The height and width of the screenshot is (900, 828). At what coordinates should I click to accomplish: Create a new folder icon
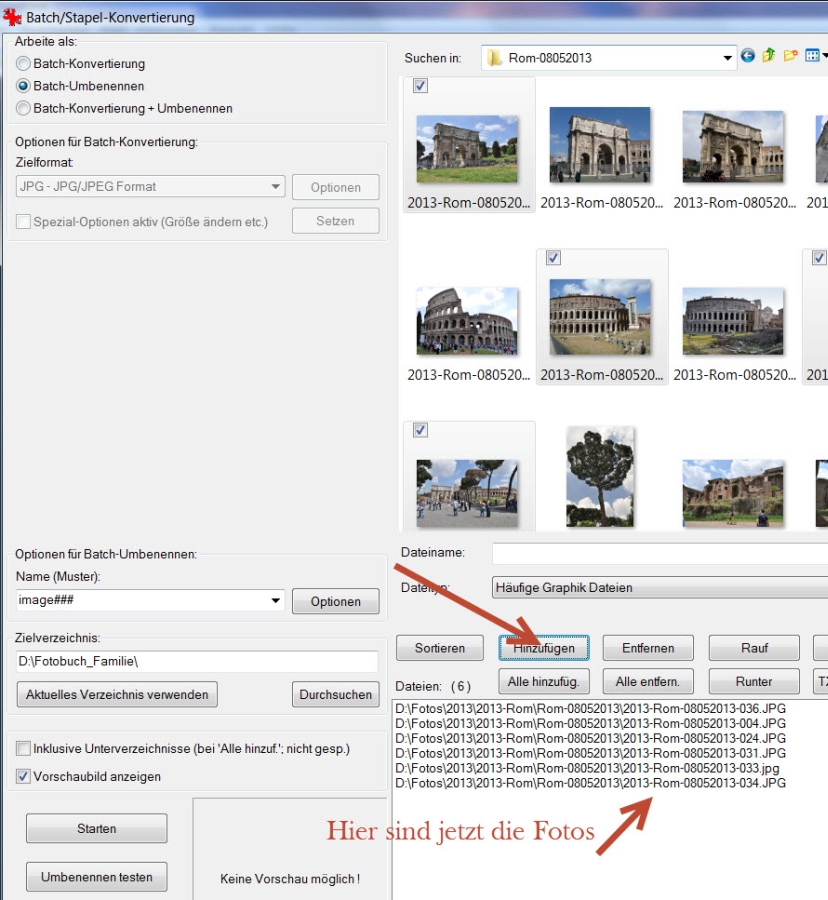point(791,56)
